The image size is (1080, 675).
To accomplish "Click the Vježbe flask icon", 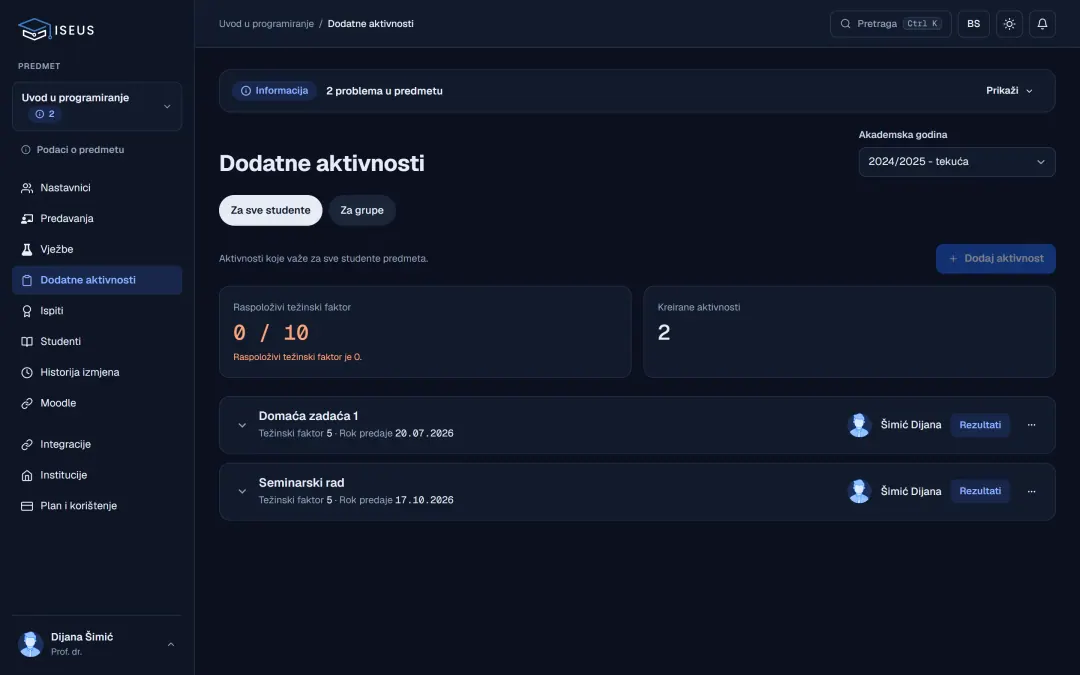I will pos(27,249).
